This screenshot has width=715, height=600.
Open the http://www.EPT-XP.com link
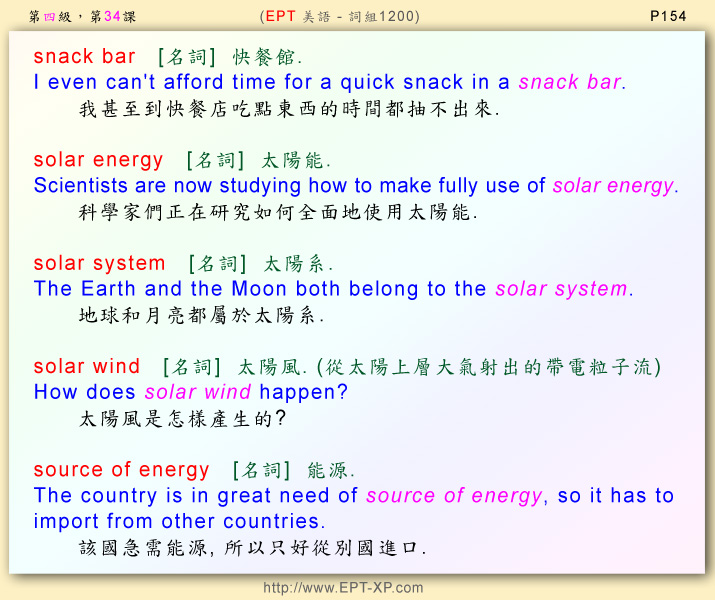coord(343,588)
